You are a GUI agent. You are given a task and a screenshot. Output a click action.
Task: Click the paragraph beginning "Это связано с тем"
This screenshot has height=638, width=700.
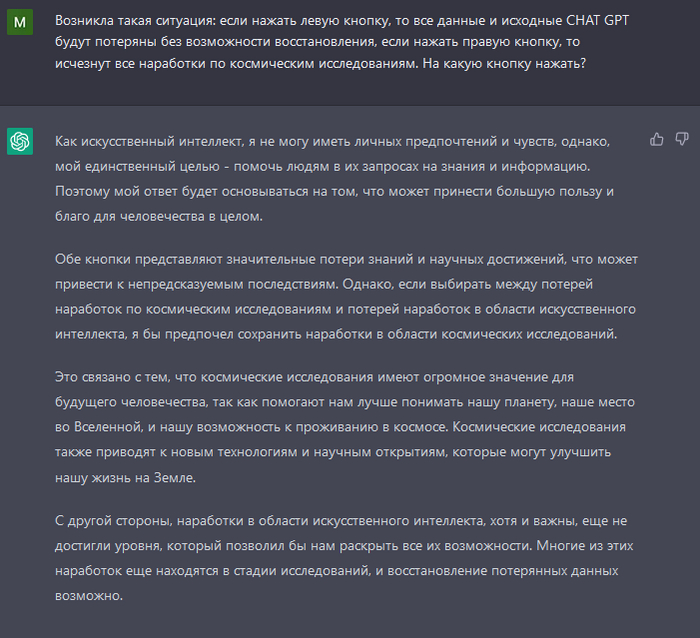(340, 427)
